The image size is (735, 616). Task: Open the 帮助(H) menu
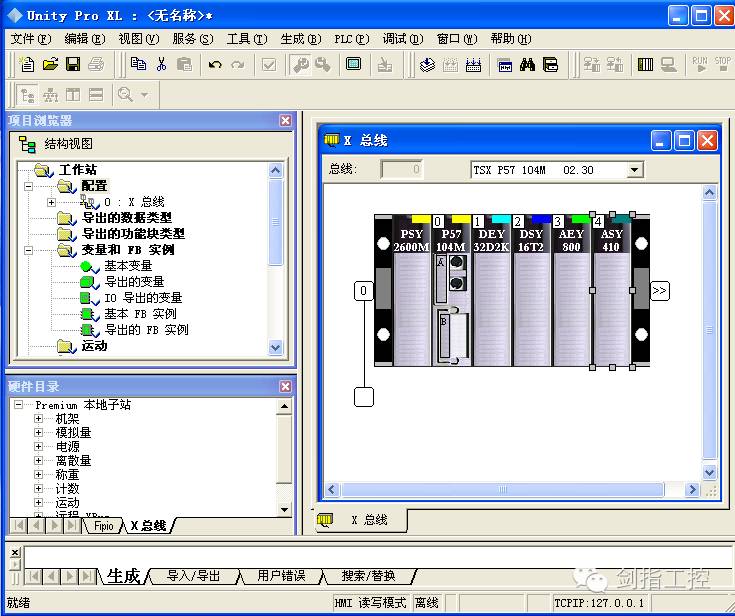pyautogui.click(x=511, y=39)
